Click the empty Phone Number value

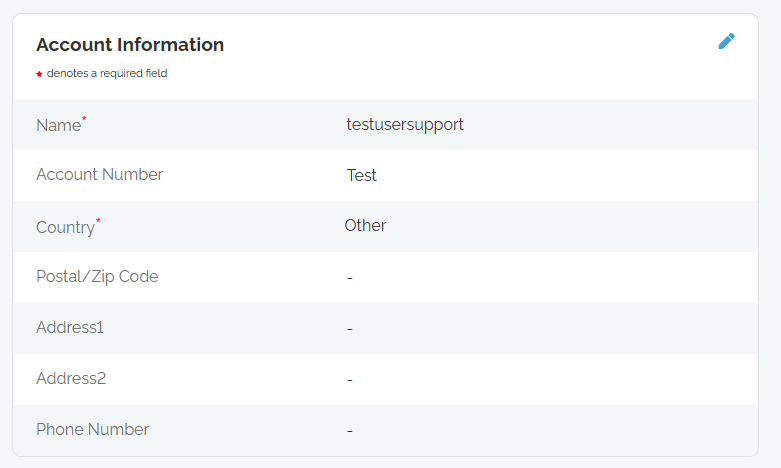pyautogui.click(x=350, y=431)
